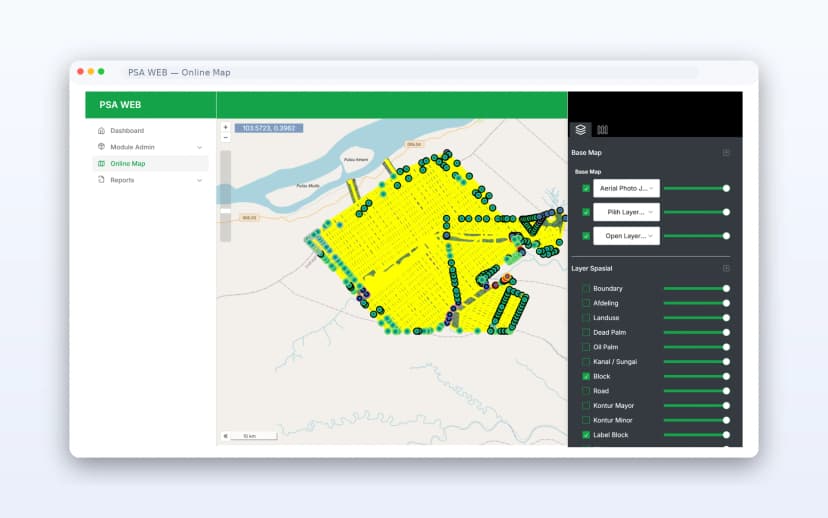Uncheck the Pilih Layer checkbox
Viewport: 828px width, 518px height.
pyautogui.click(x=586, y=212)
